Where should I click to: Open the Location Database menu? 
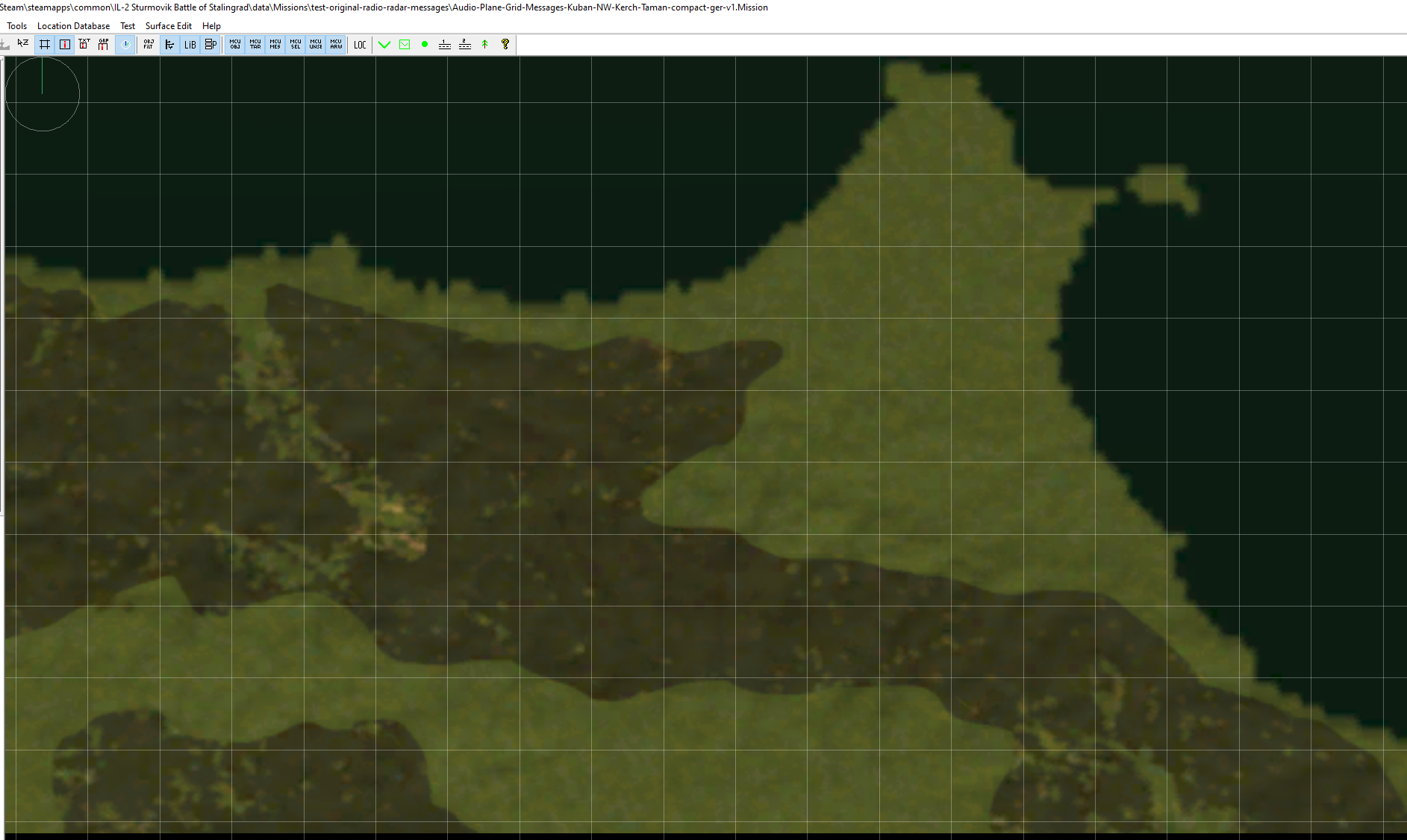coord(73,26)
